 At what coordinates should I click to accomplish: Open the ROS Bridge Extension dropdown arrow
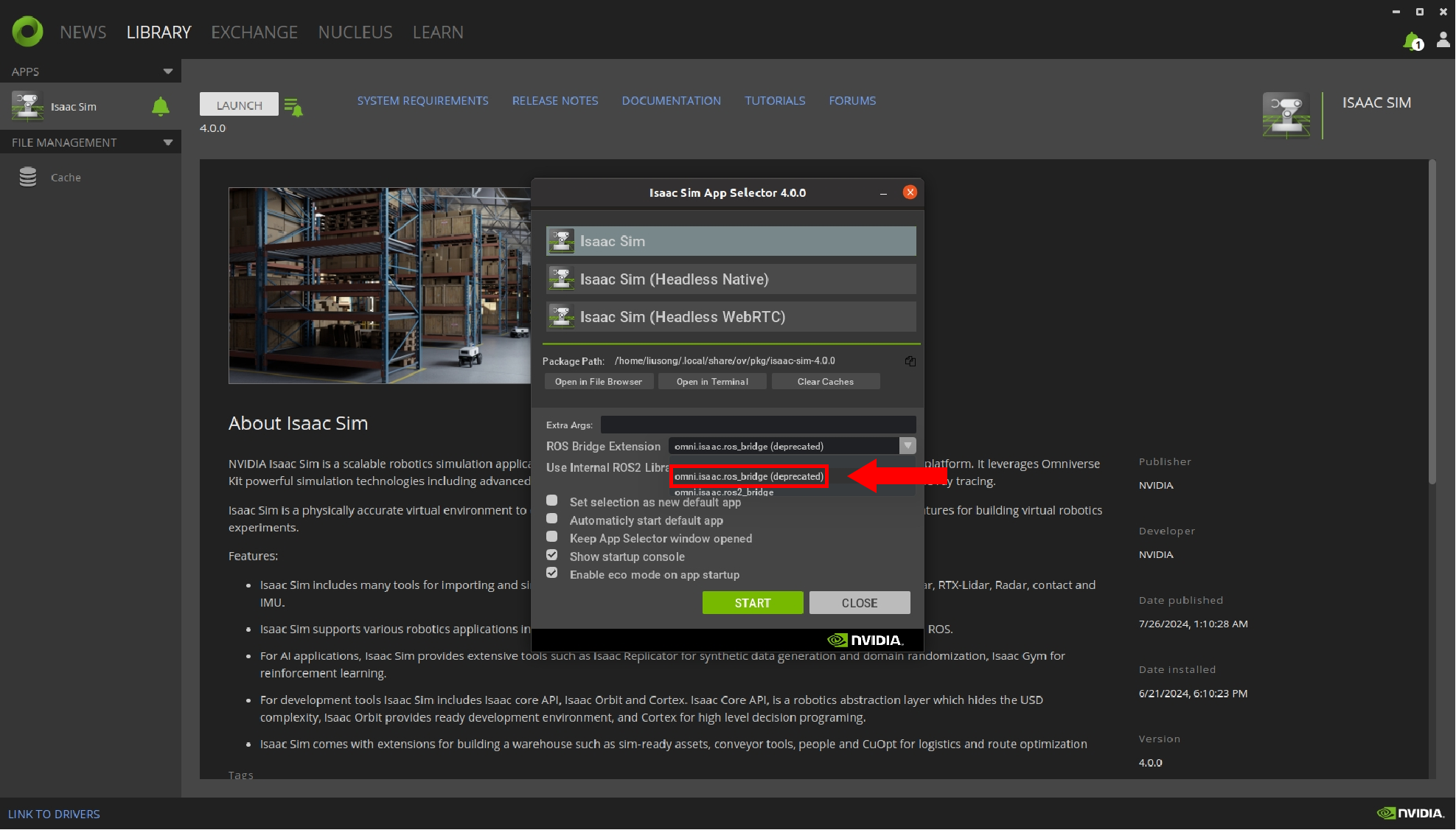tap(908, 446)
